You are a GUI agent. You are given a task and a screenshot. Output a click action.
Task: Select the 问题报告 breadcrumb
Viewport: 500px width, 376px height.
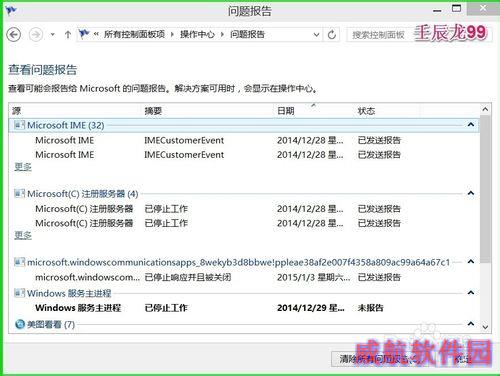247,34
